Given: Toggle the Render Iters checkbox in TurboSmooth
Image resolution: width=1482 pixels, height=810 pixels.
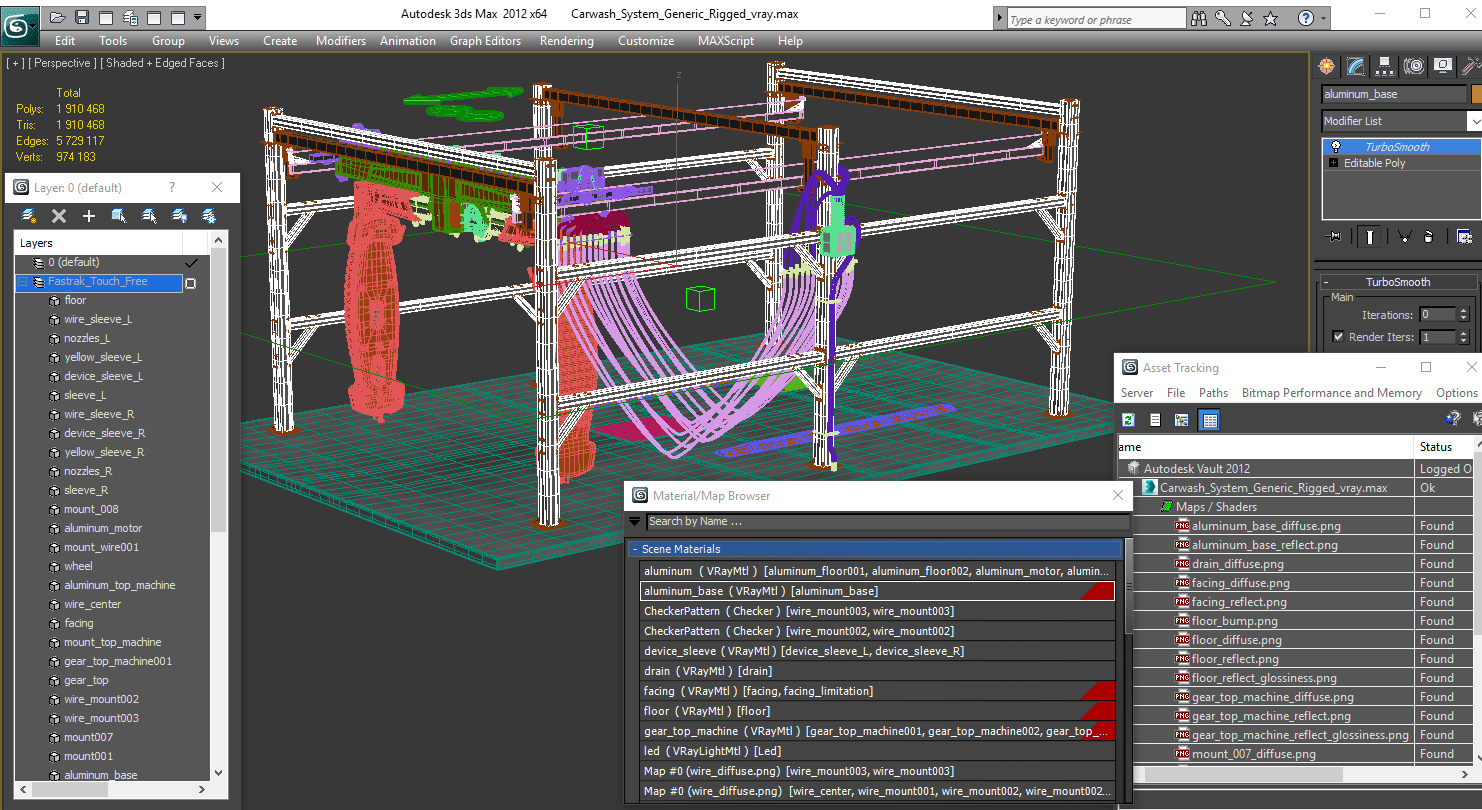Looking at the screenshot, I should point(1338,337).
